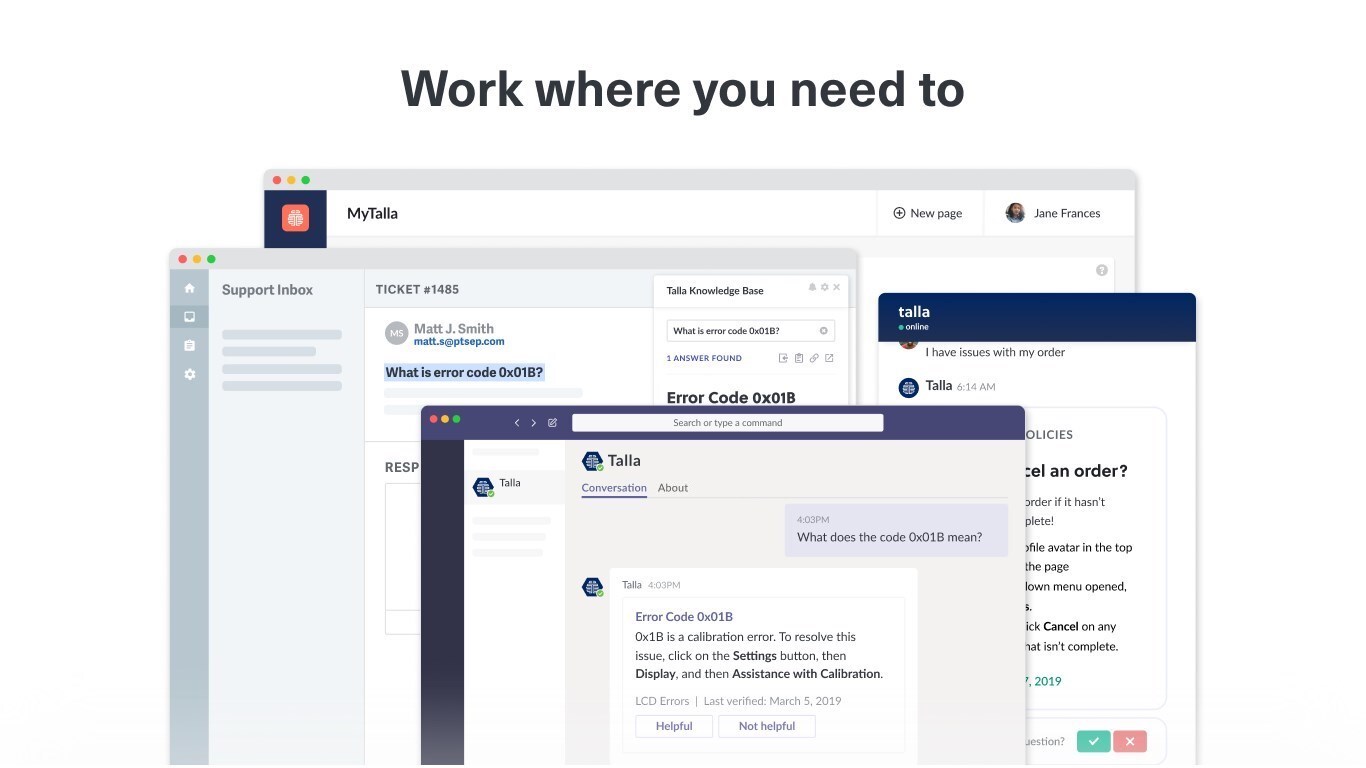The width and height of the screenshot is (1366, 768).
Task: Open gear settings in Knowledge Base panel
Action: (x=824, y=287)
